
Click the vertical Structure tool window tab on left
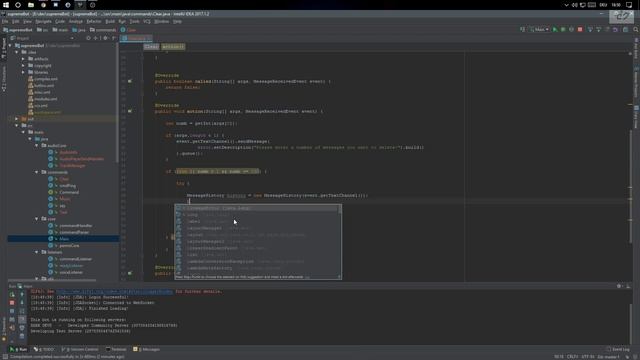point(4,79)
